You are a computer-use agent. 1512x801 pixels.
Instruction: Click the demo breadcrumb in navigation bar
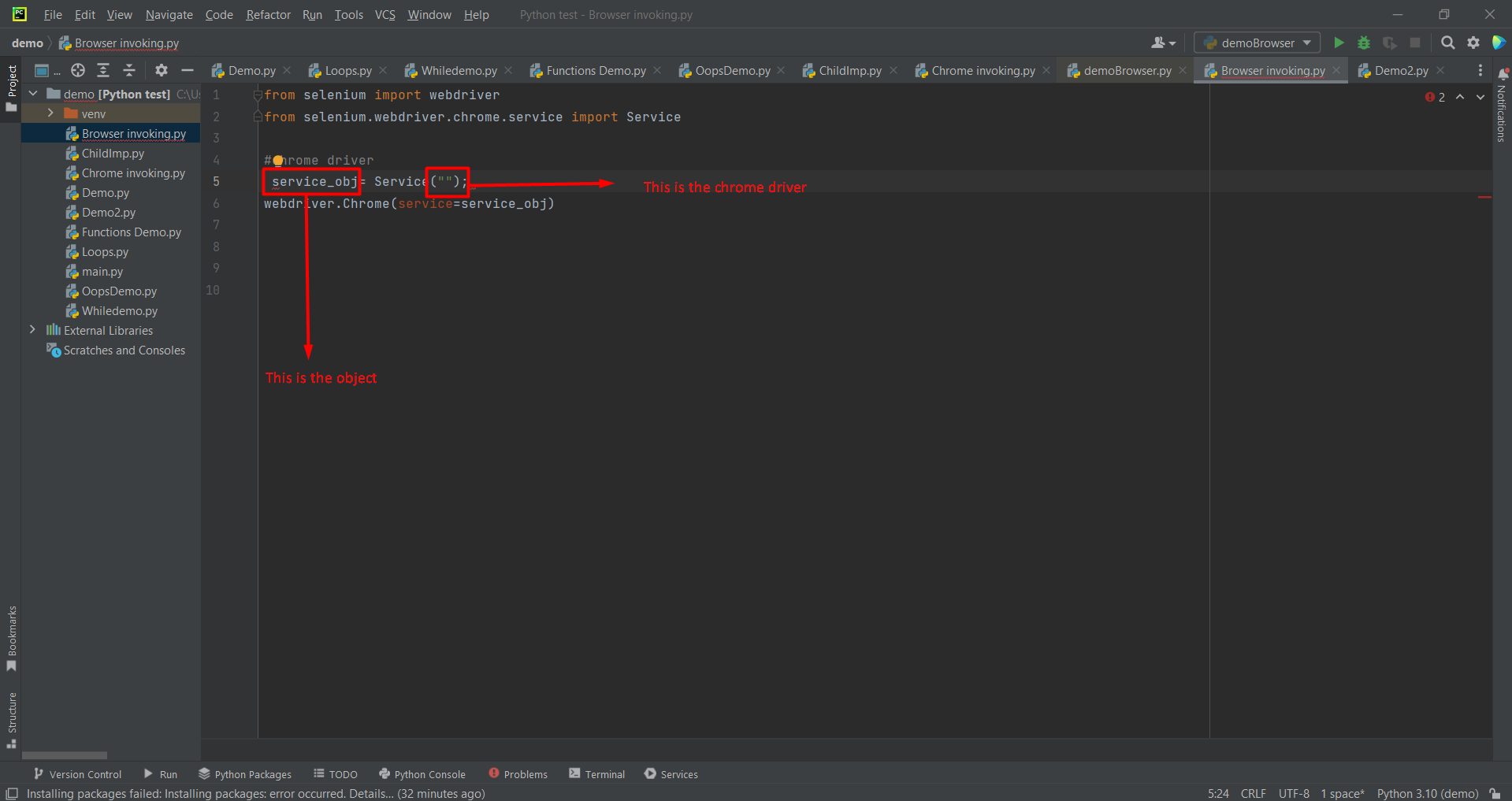pyautogui.click(x=28, y=43)
